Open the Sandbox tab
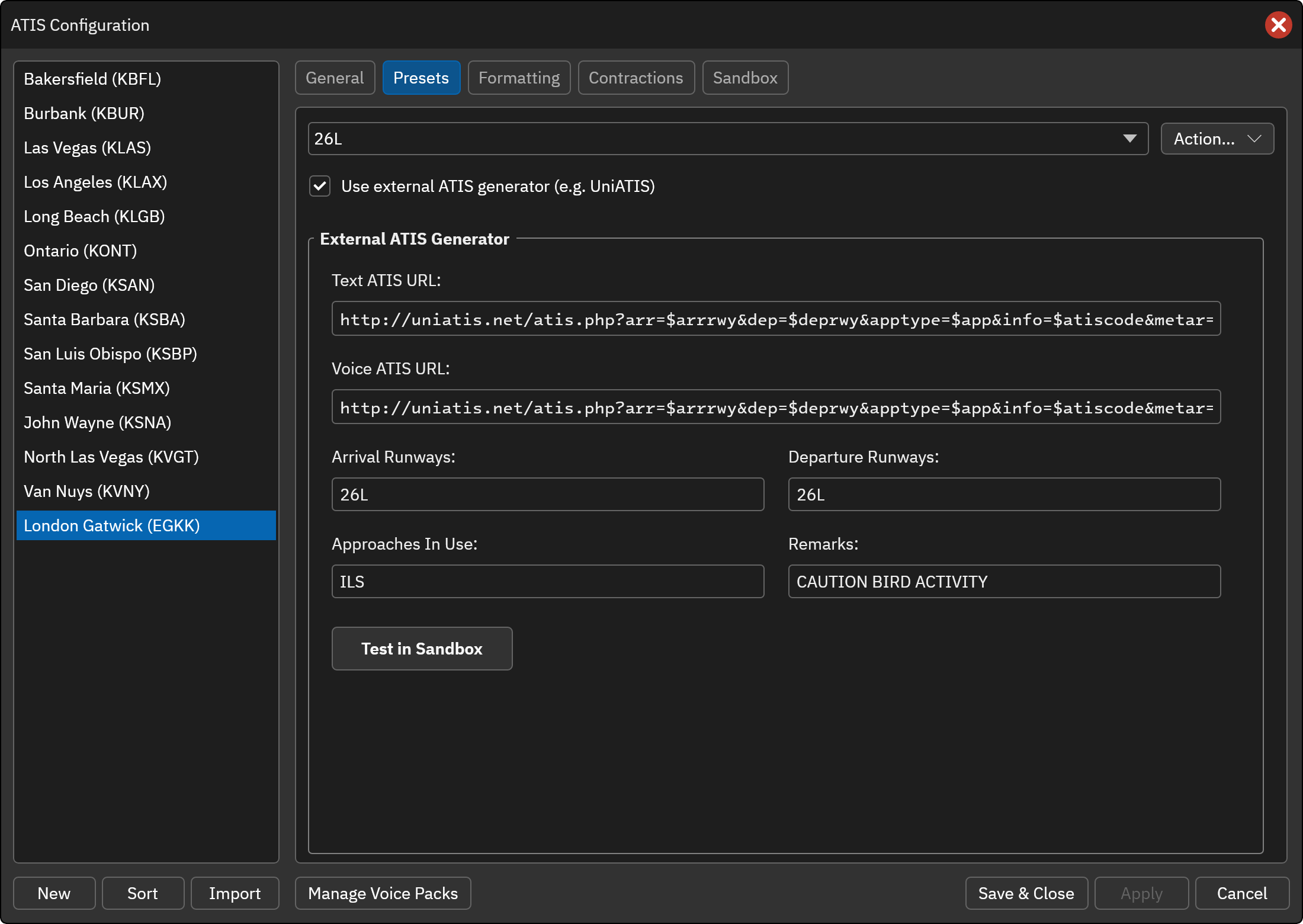Viewport: 1303px width, 924px height. coord(745,78)
